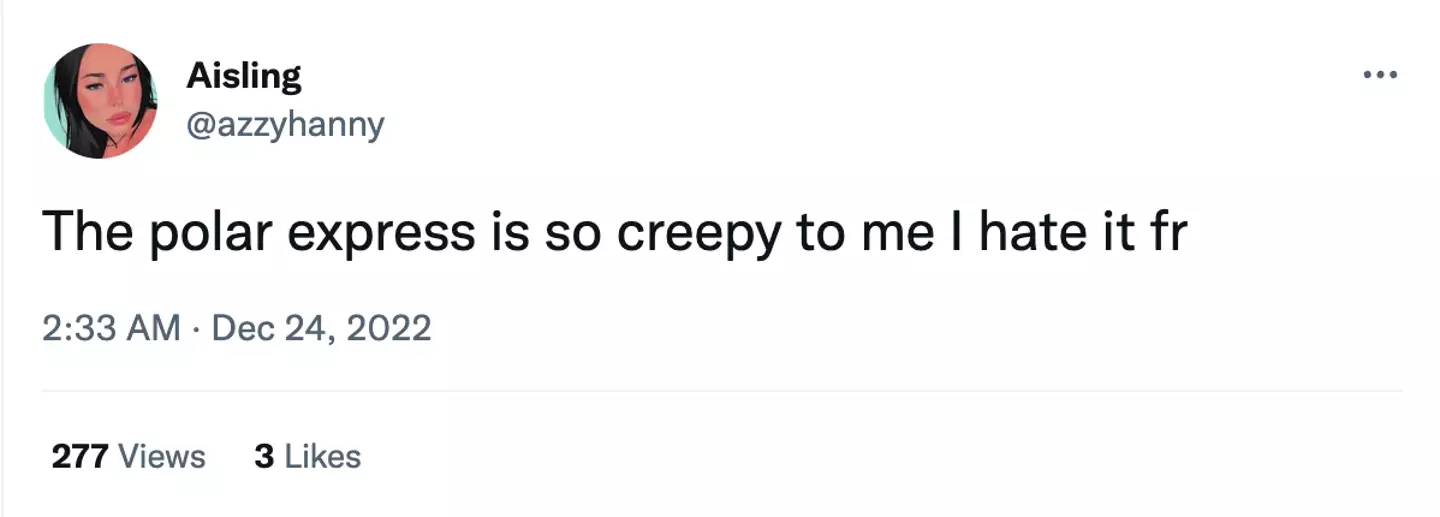Click the dot separator between time and date
The image size is (1440, 517).
pos(196,328)
